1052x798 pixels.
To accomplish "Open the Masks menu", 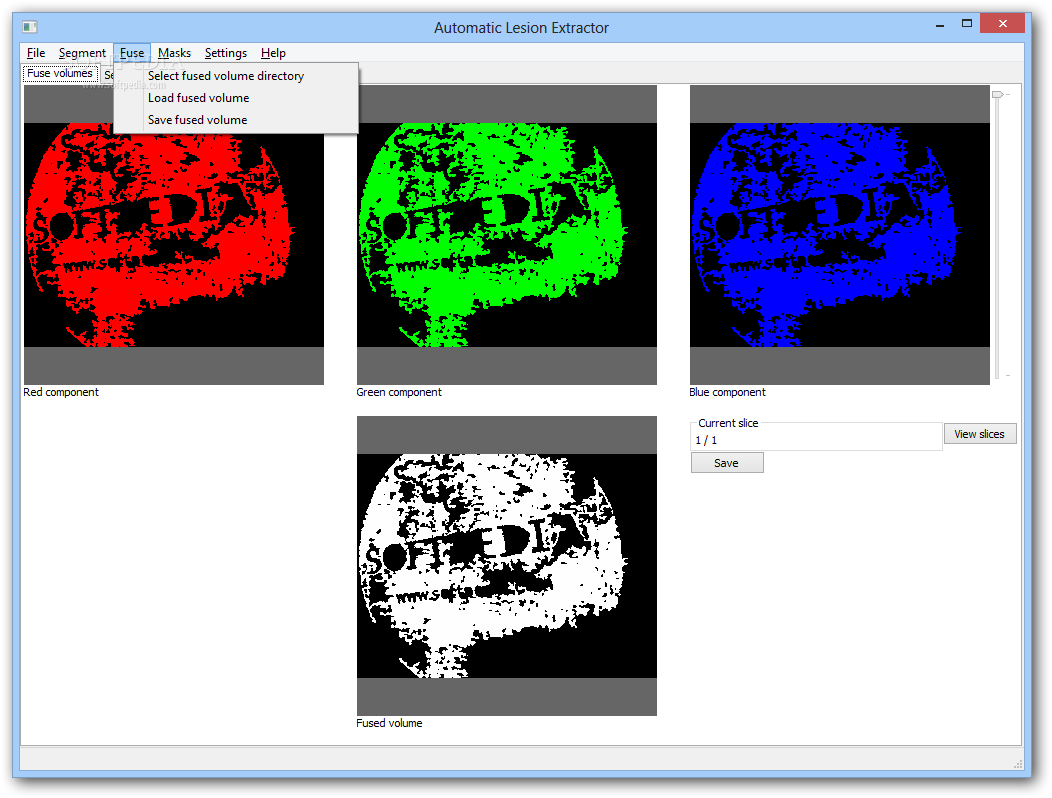I will click(x=174, y=53).
